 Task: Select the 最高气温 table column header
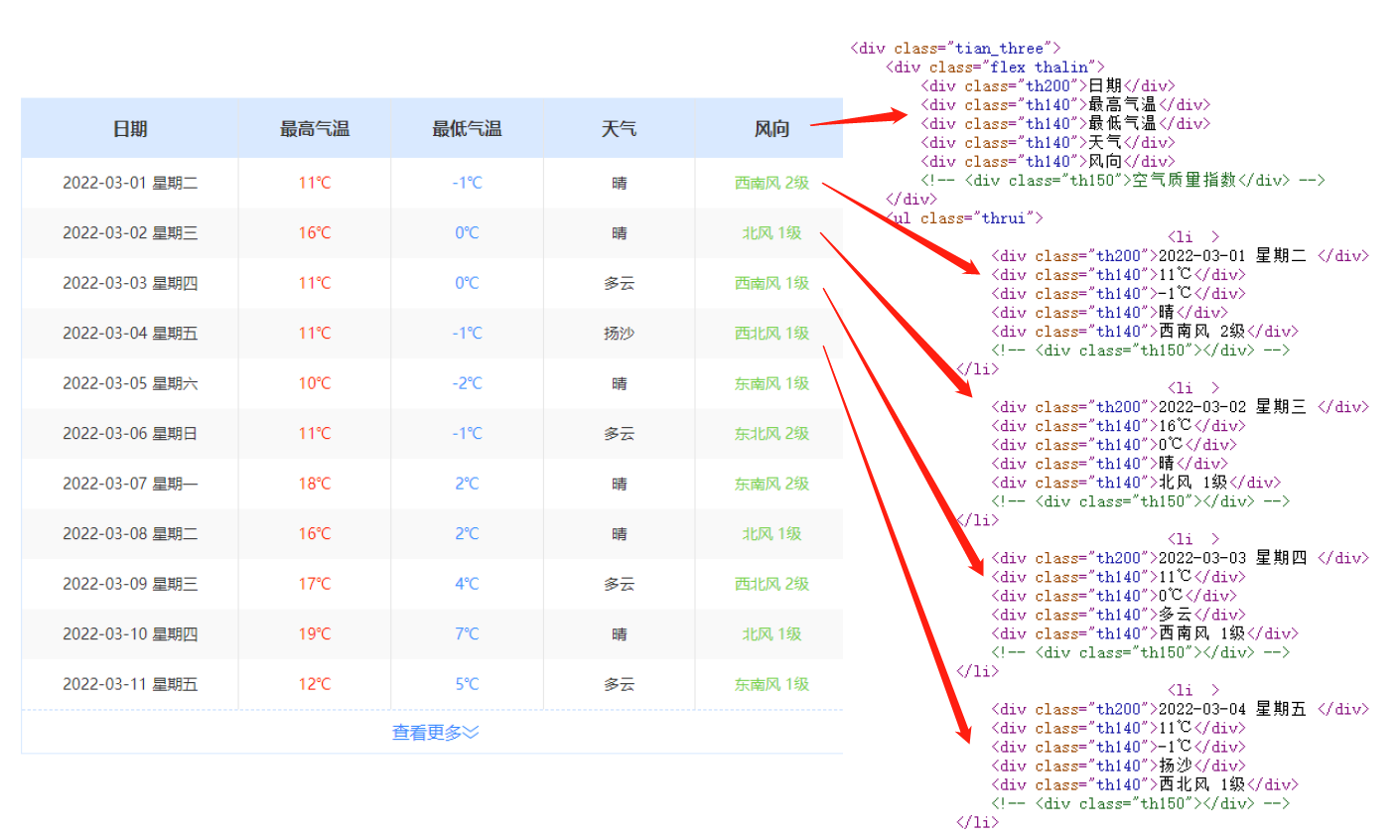314,129
